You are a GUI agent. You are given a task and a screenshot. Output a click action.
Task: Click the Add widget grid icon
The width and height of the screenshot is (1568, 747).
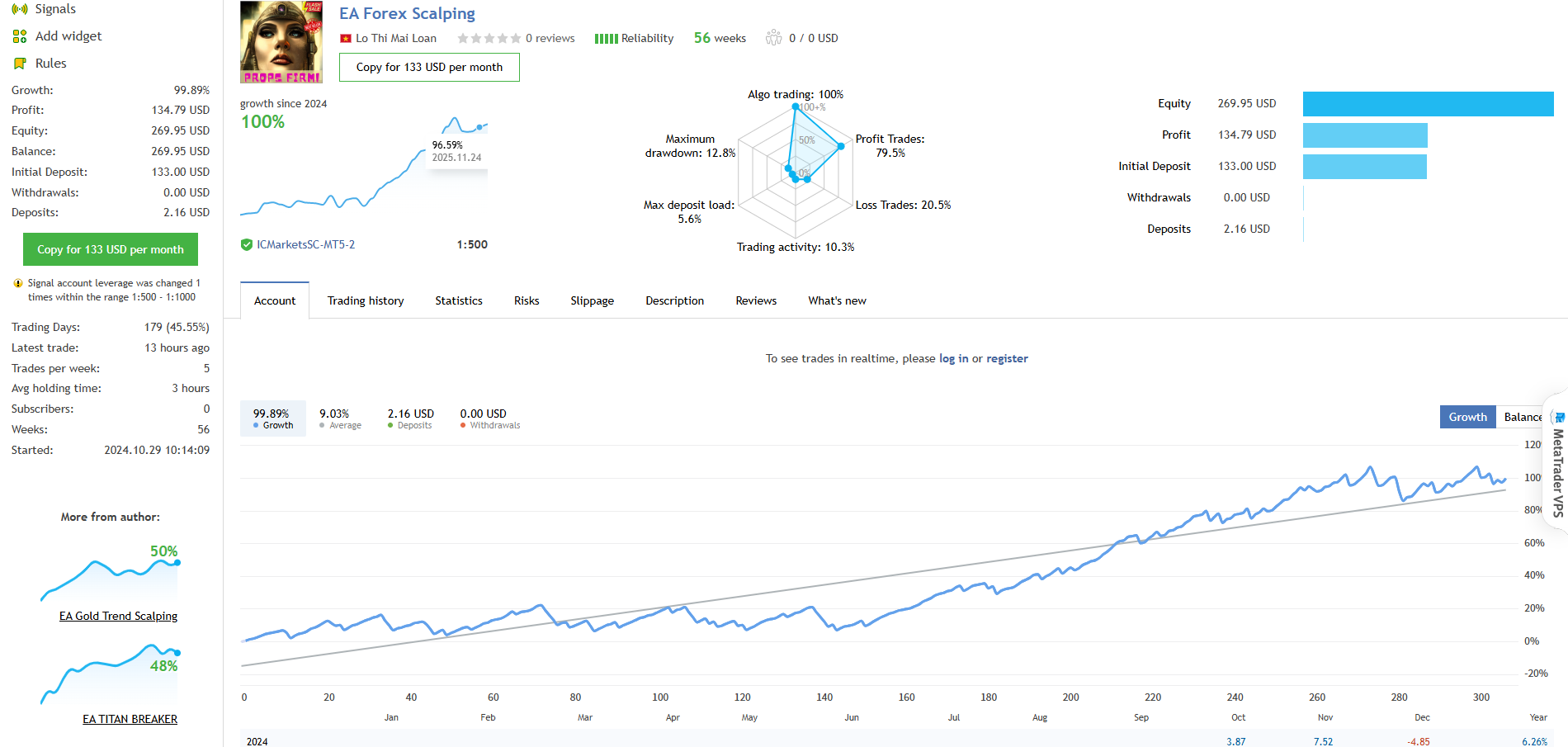[20, 36]
